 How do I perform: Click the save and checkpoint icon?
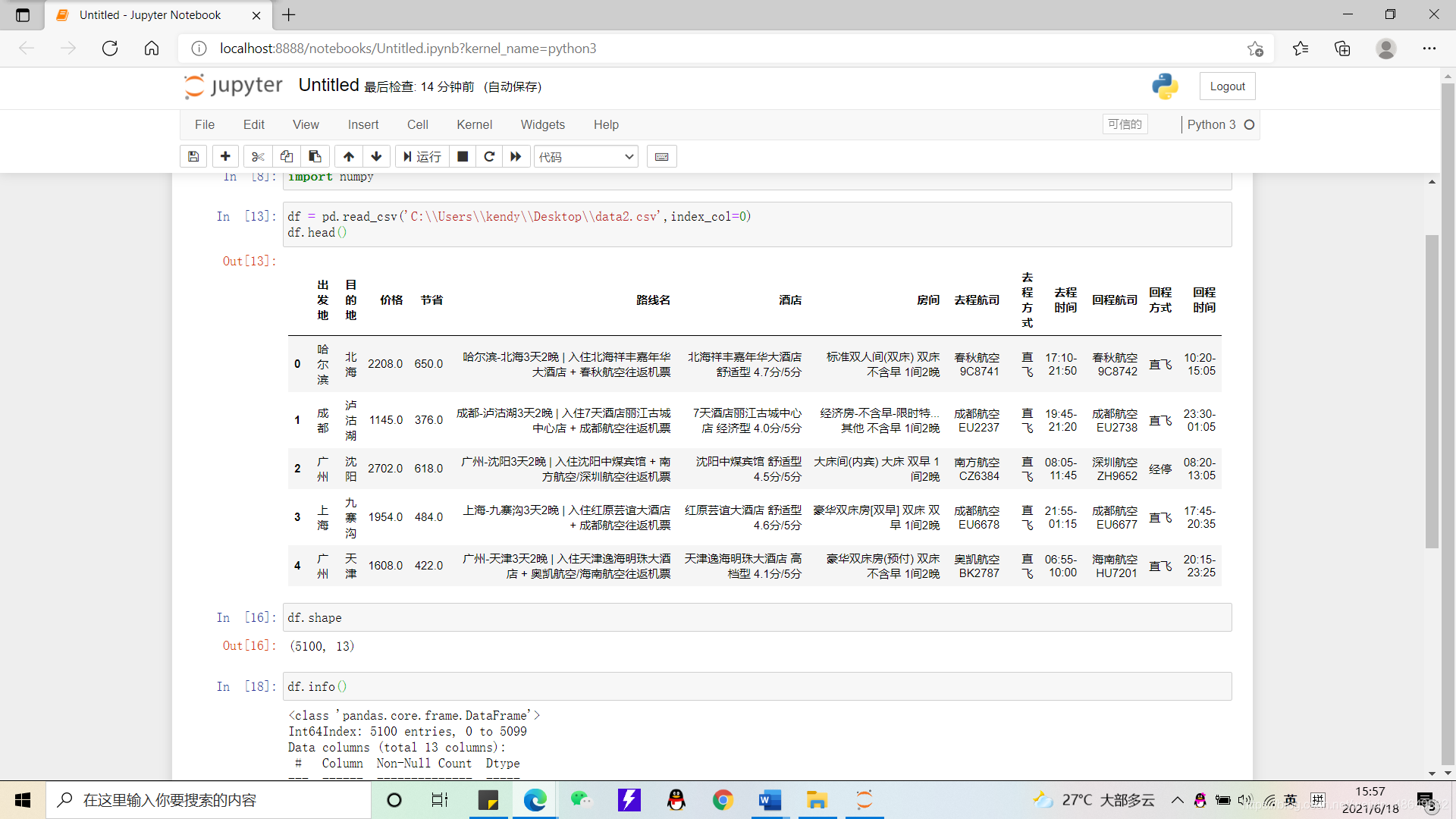click(193, 156)
